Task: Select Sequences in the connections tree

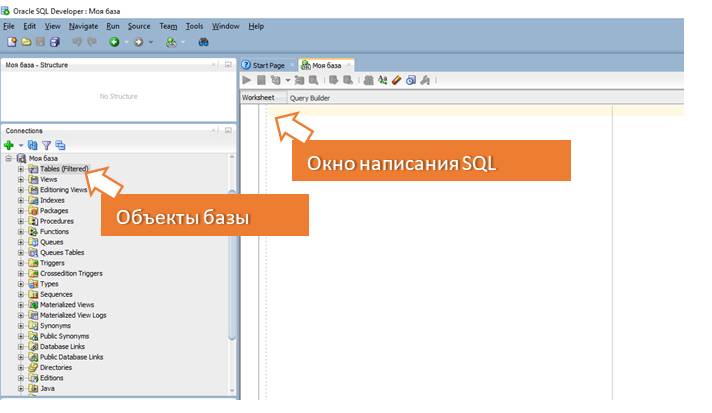Action: coord(56,294)
